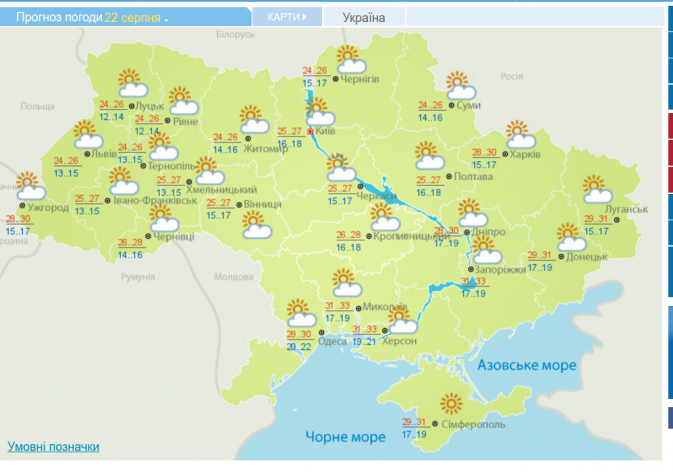
Task: Click the Донецьк city label
Action: coord(586,257)
